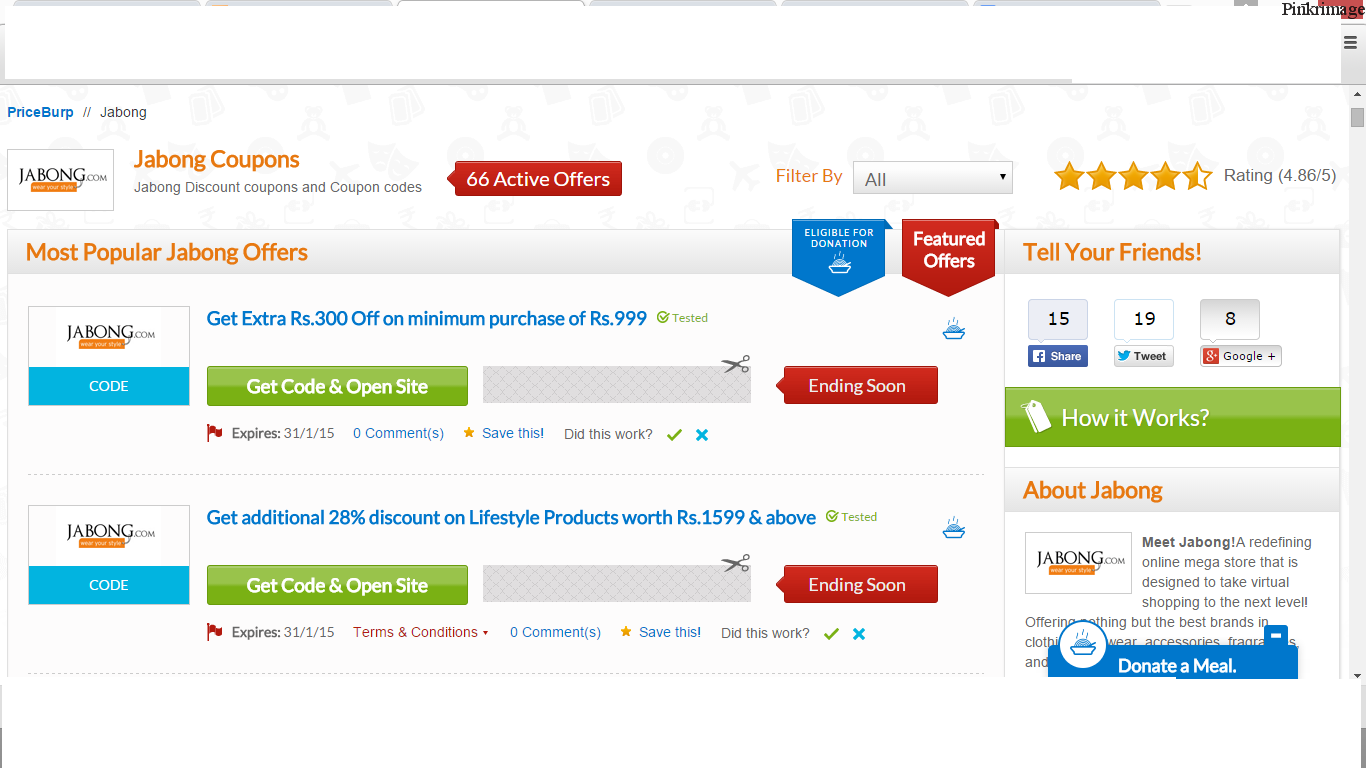Minimize the Donate a Meal widget
This screenshot has height=768, width=1366.
click(x=1276, y=636)
